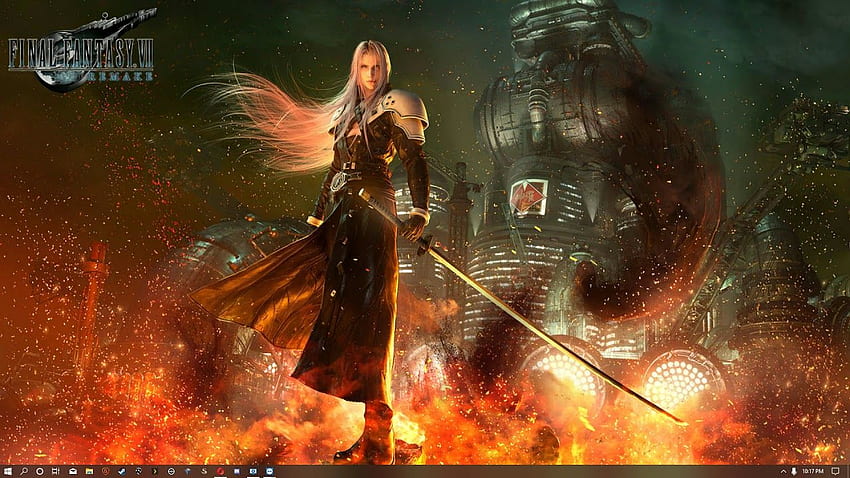850x478 pixels.
Task: Show hidden system tray icons
Action: tap(783, 471)
